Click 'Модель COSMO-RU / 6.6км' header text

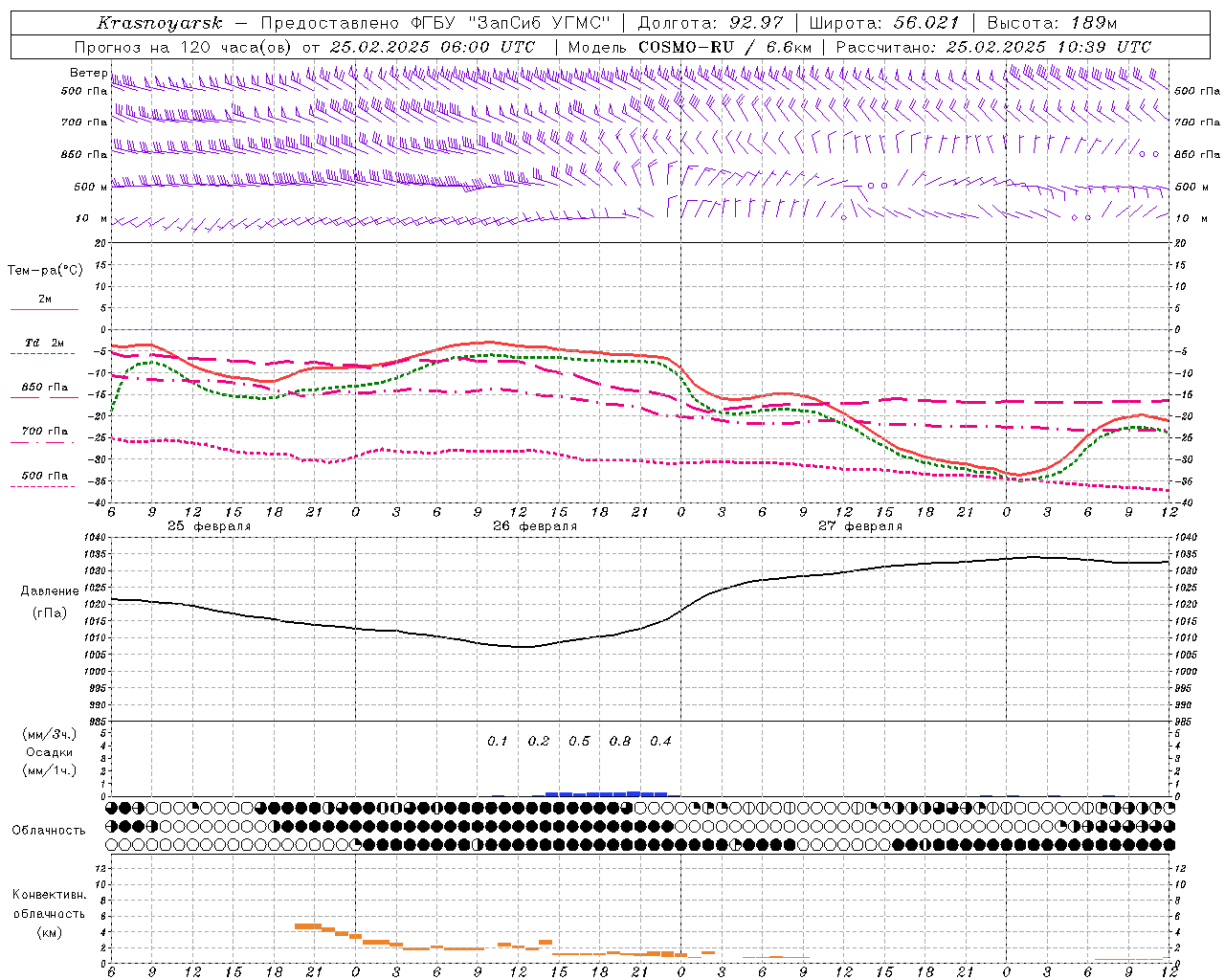point(690,47)
